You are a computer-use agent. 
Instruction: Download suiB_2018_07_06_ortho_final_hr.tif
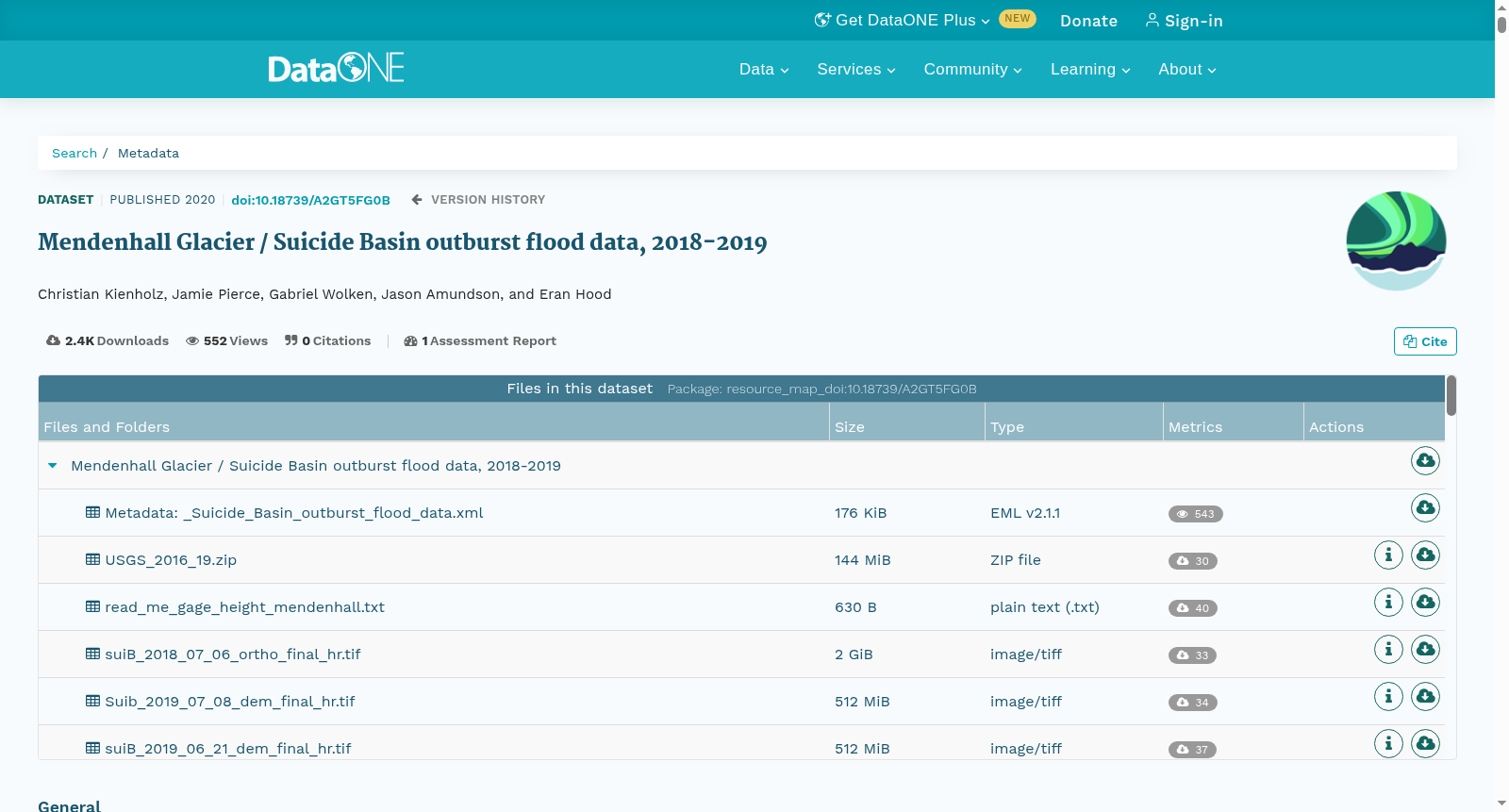(x=1425, y=650)
